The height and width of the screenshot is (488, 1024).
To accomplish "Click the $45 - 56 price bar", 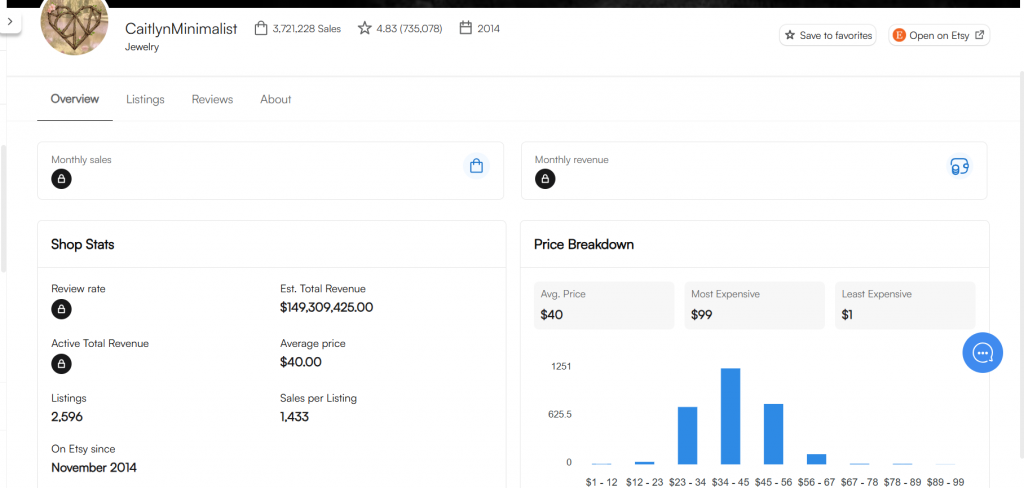I will [x=773, y=434].
